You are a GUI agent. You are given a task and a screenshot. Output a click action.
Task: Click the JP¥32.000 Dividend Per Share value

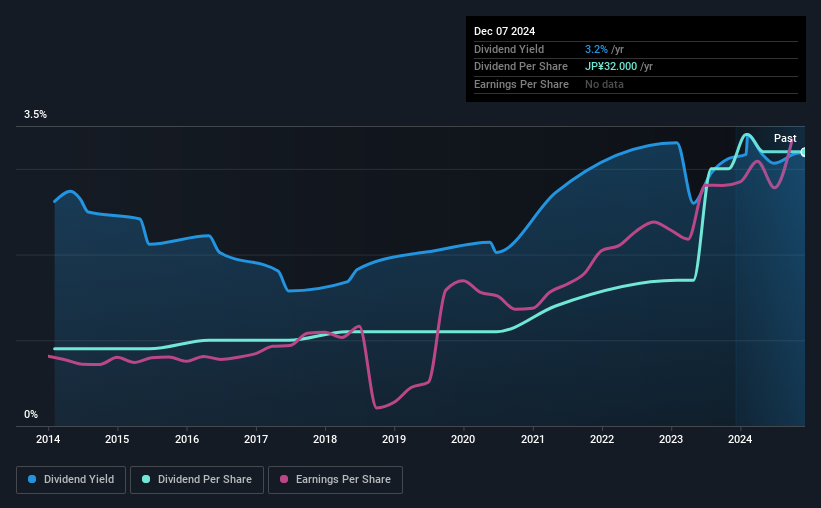[x=611, y=67]
